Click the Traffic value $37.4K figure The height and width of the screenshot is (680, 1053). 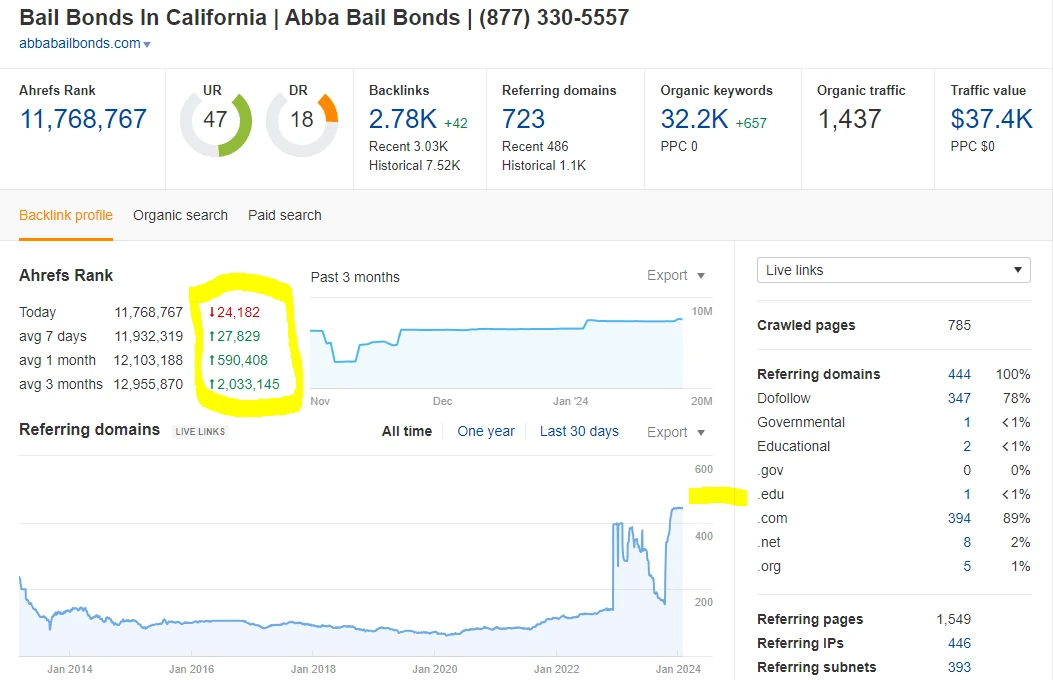[x=991, y=119]
